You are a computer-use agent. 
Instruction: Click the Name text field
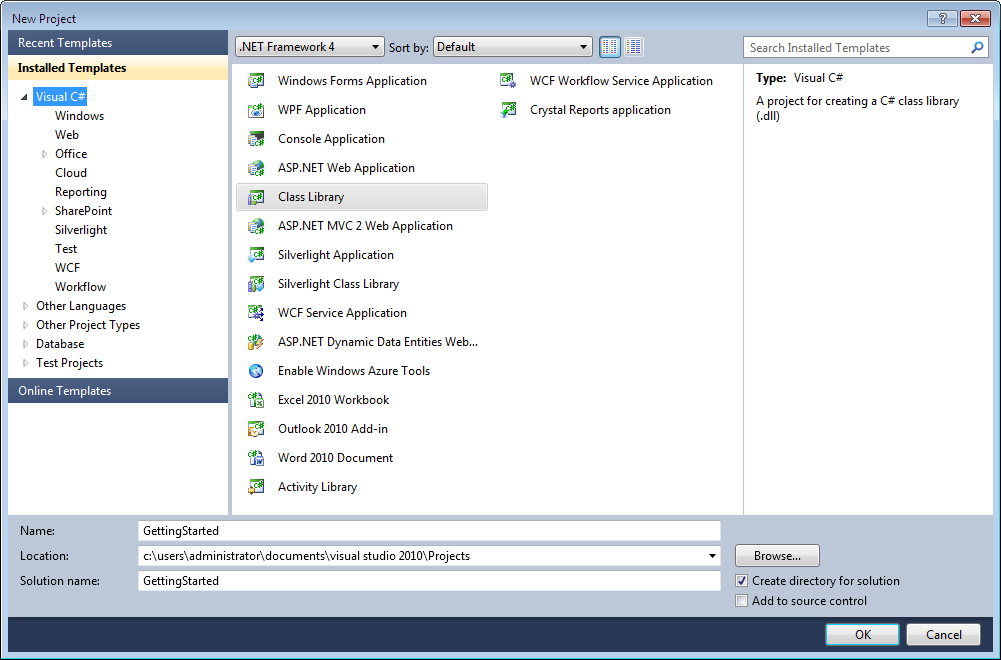pos(429,531)
